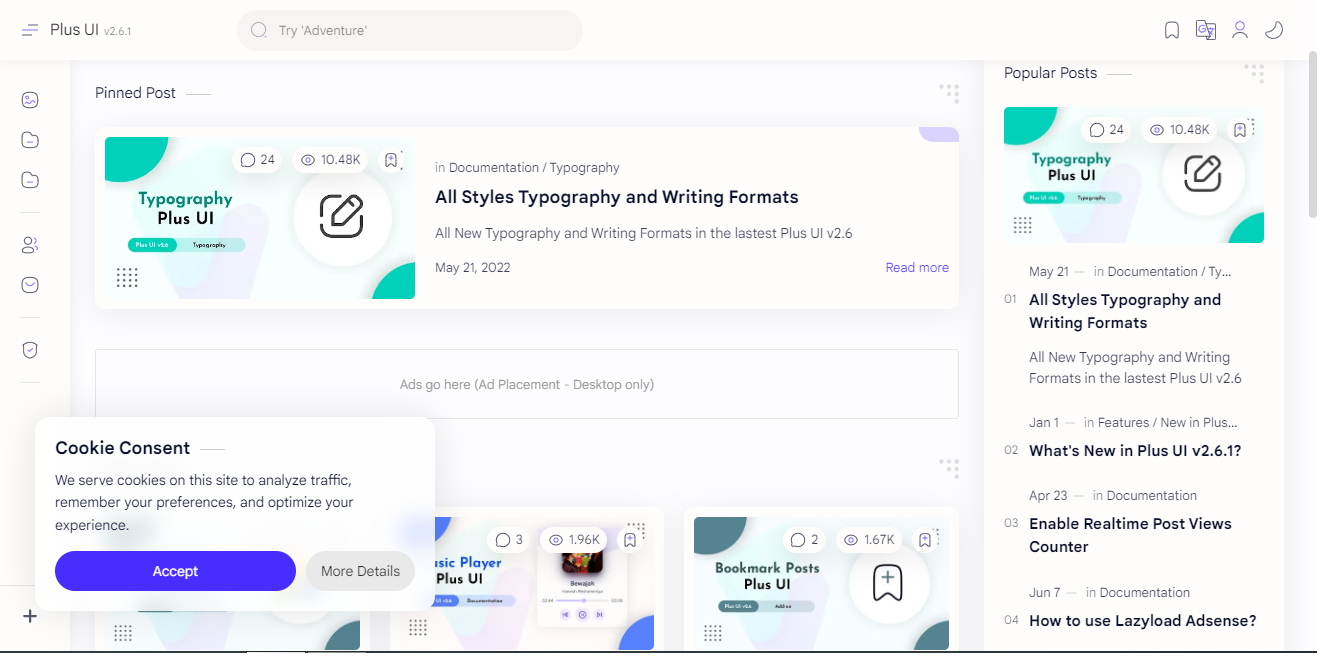Accept the cookie consent
This screenshot has height=656, width=1320.
175,571
